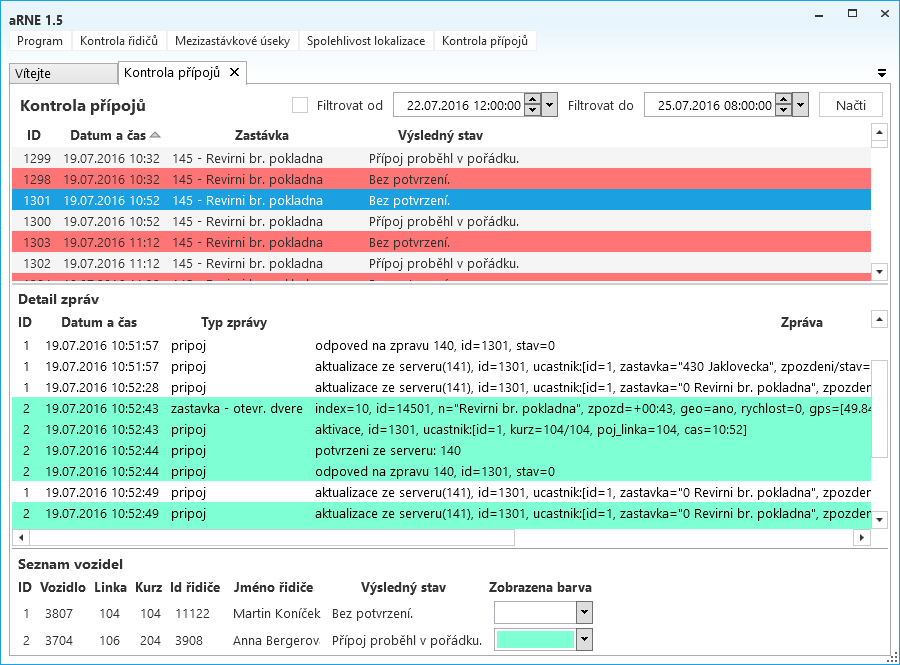Enable the Filtrovat od checkbox
Screen dimensions: 900x665
click(x=300, y=105)
